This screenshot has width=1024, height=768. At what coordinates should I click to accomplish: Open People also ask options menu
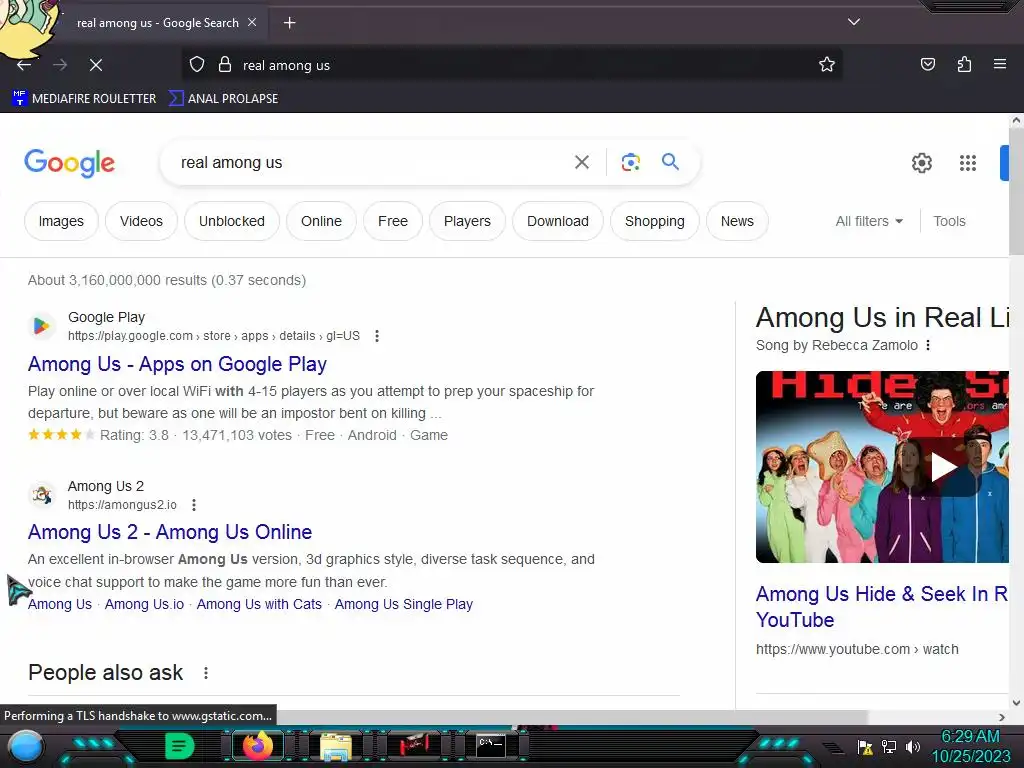click(x=206, y=673)
